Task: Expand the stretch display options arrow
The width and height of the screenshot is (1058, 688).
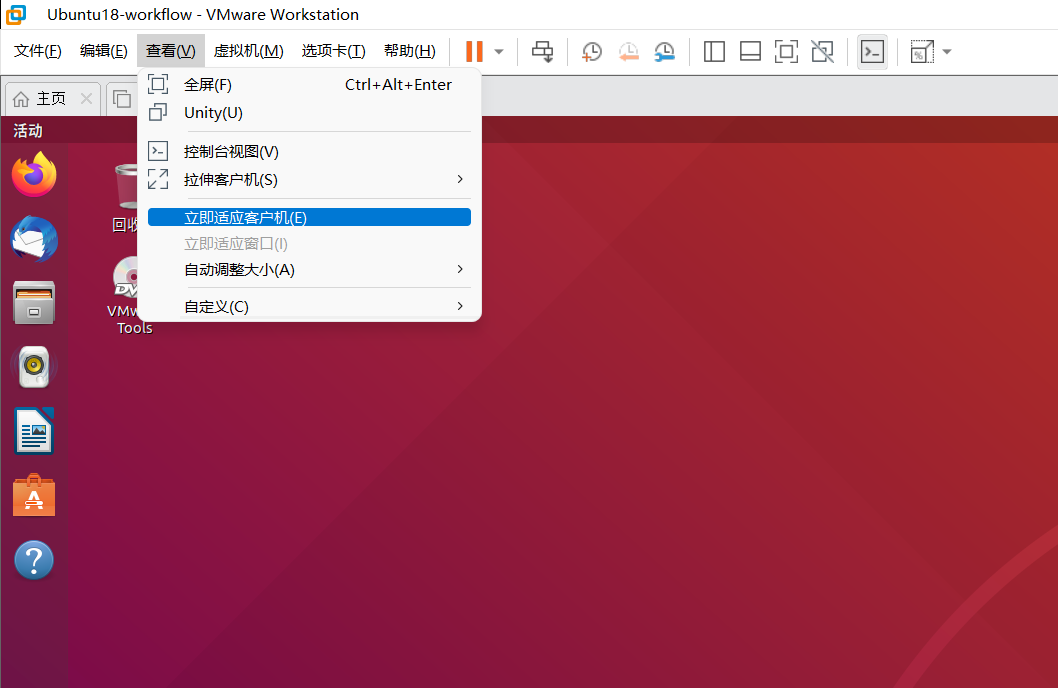Action: (947, 51)
